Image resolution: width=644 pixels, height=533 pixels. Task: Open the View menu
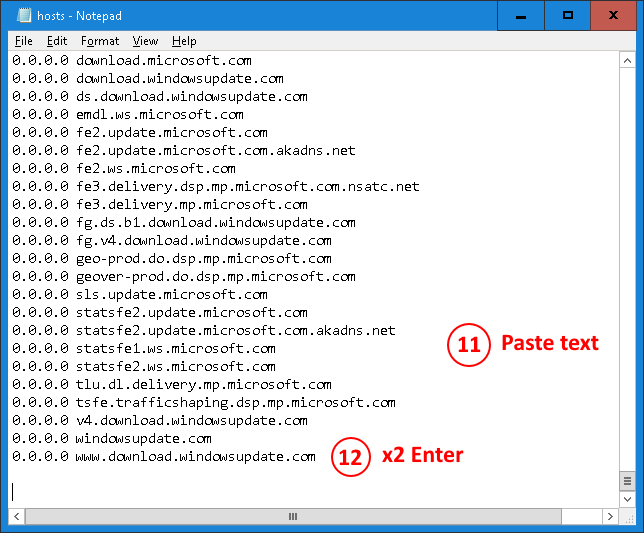pyautogui.click(x=145, y=41)
